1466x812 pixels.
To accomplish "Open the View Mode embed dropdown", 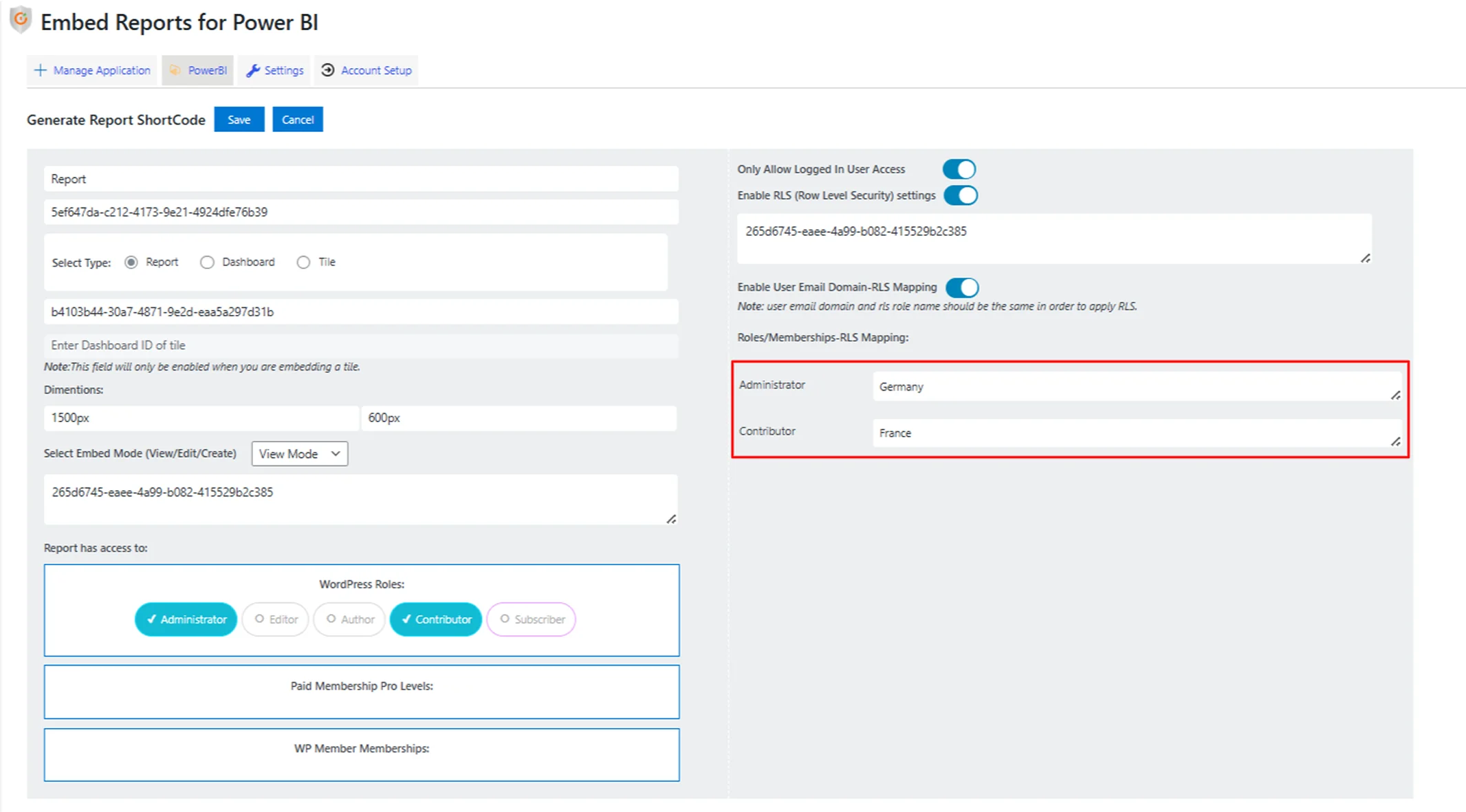I will (300, 454).
